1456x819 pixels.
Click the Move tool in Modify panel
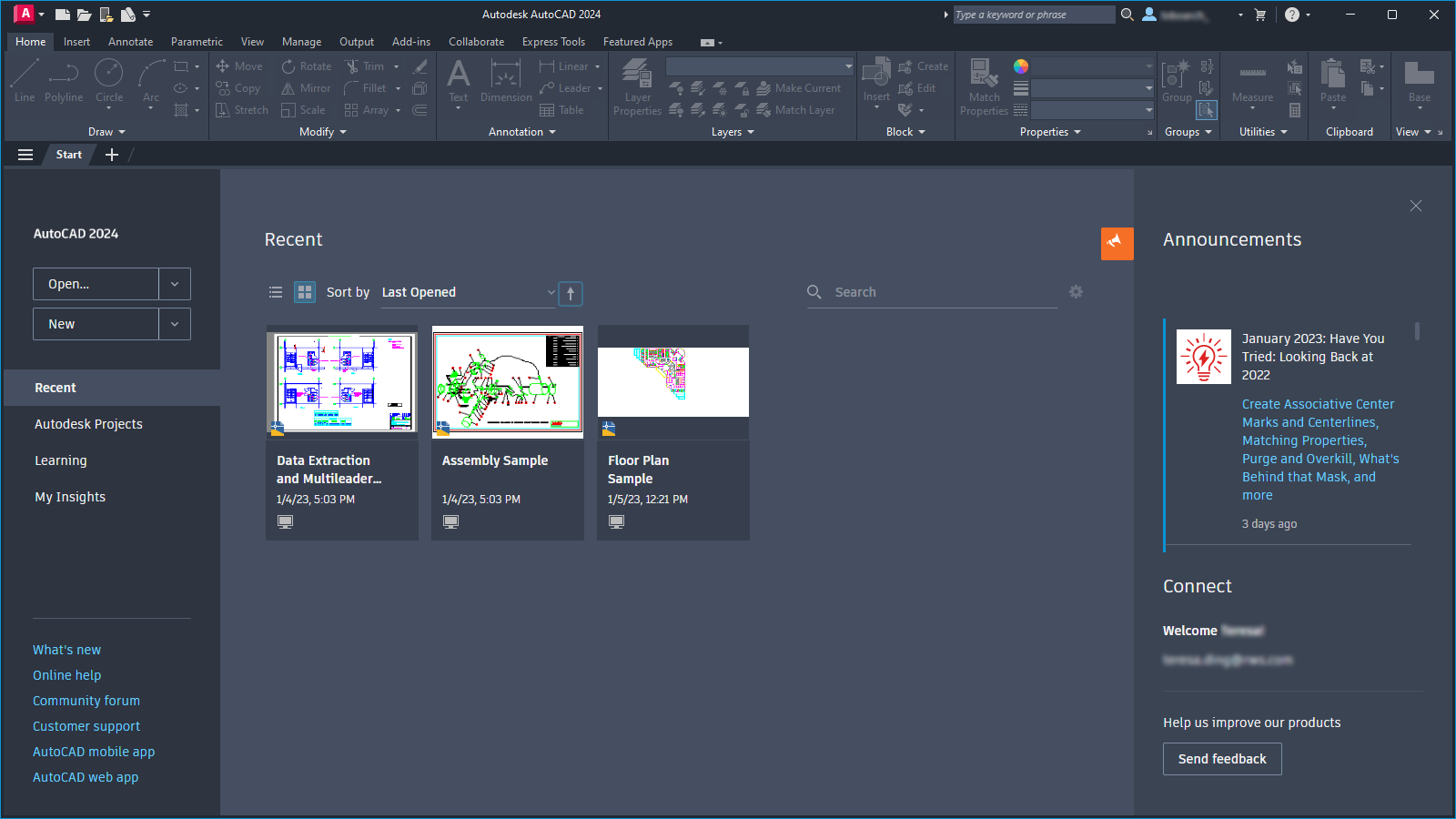click(x=238, y=66)
